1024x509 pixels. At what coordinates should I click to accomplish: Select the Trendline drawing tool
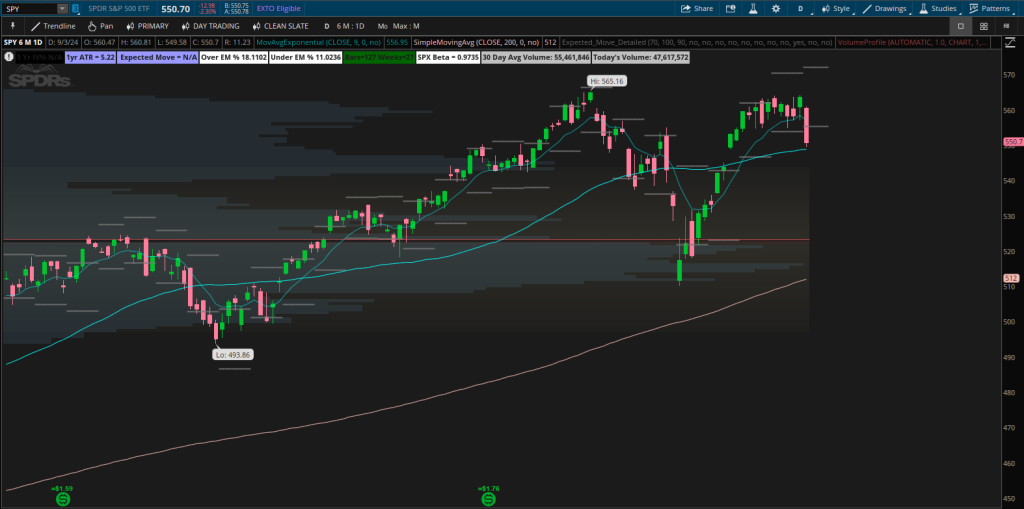click(54, 26)
